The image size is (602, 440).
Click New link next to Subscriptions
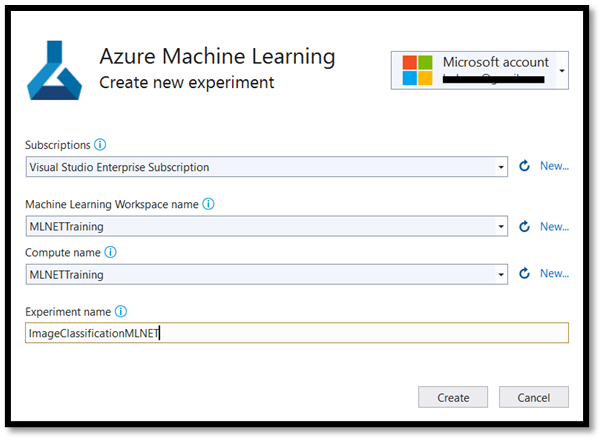554,167
